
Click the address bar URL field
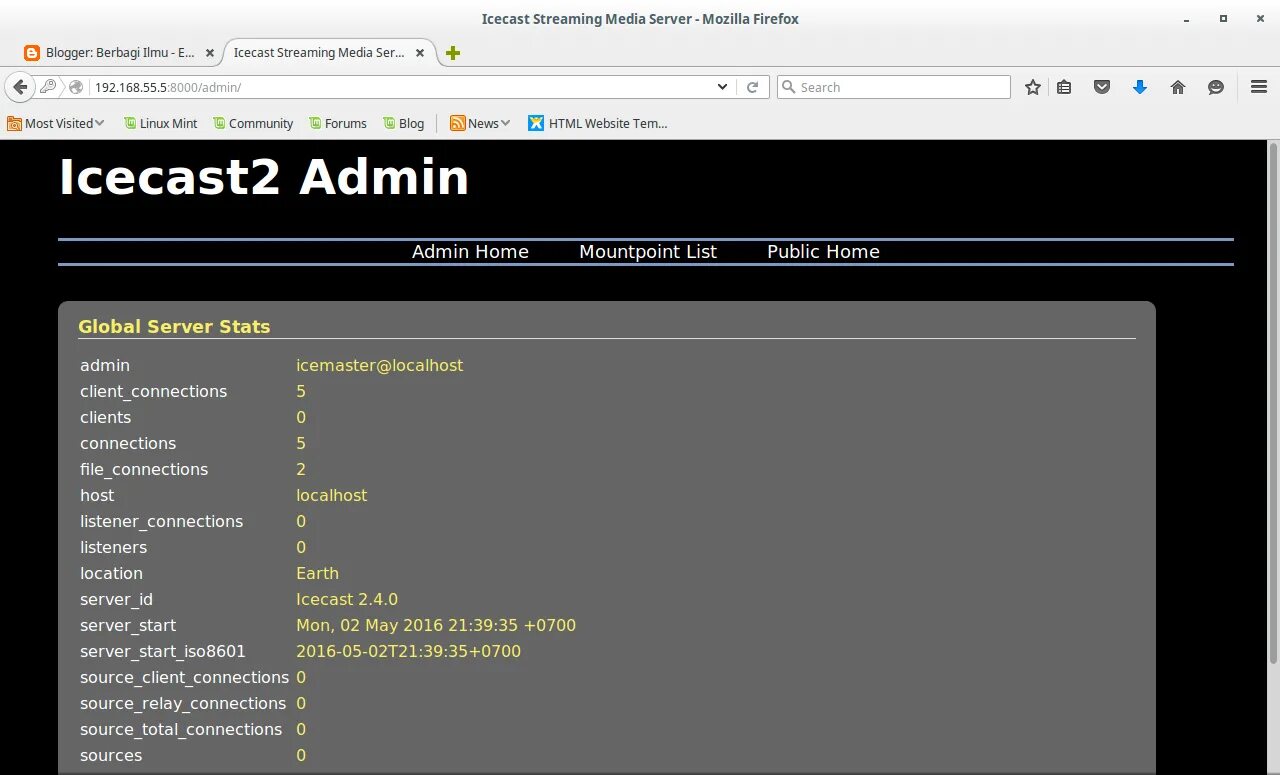(x=400, y=87)
